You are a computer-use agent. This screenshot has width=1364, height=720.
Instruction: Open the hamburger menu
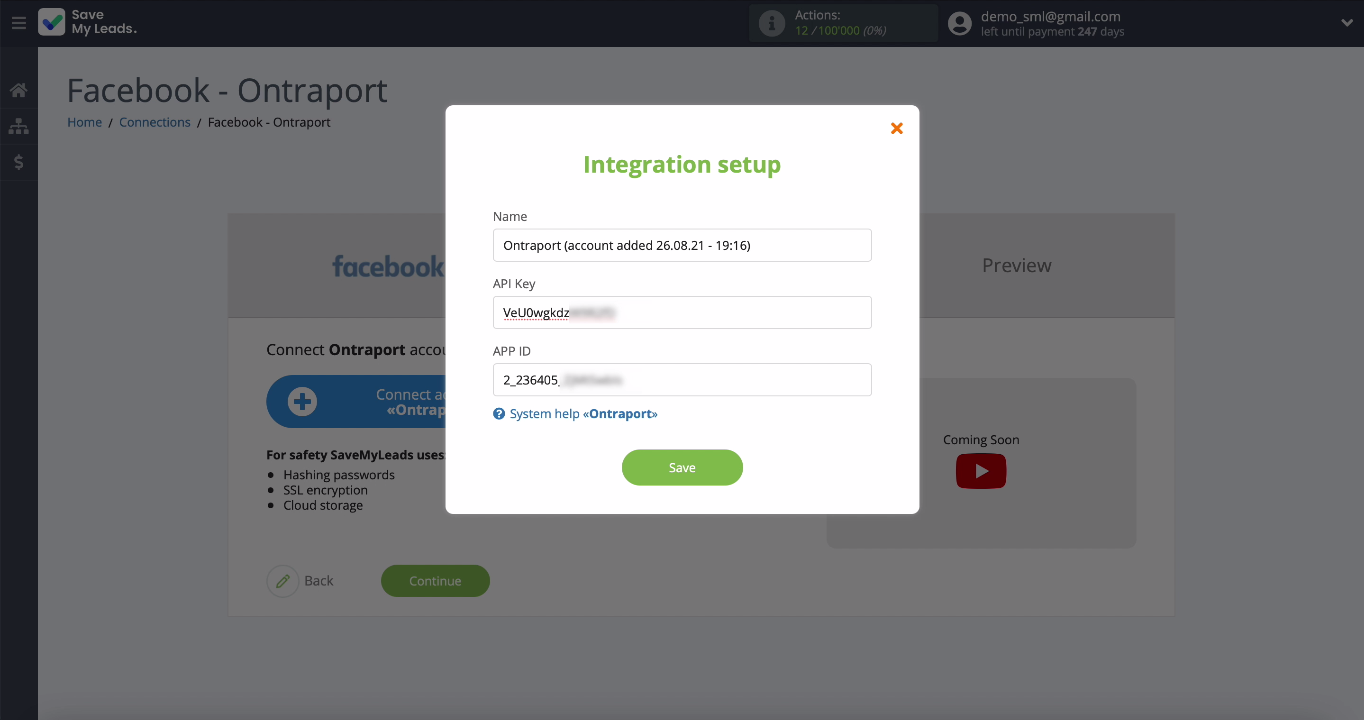18,22
